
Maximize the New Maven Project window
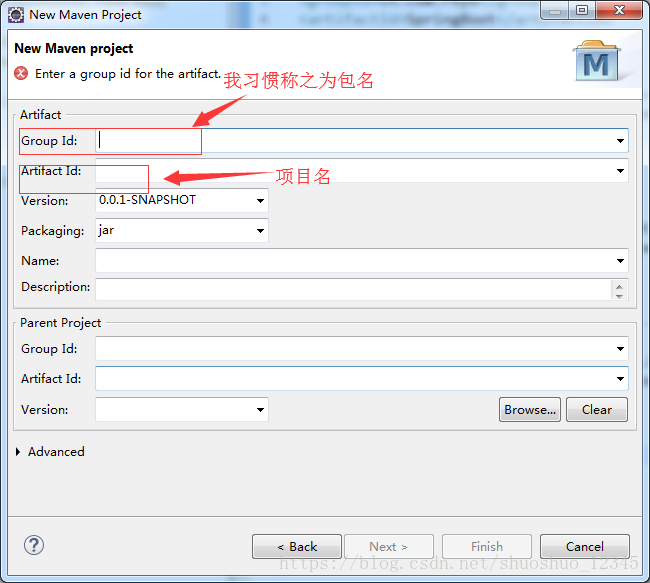click(582, 11)
